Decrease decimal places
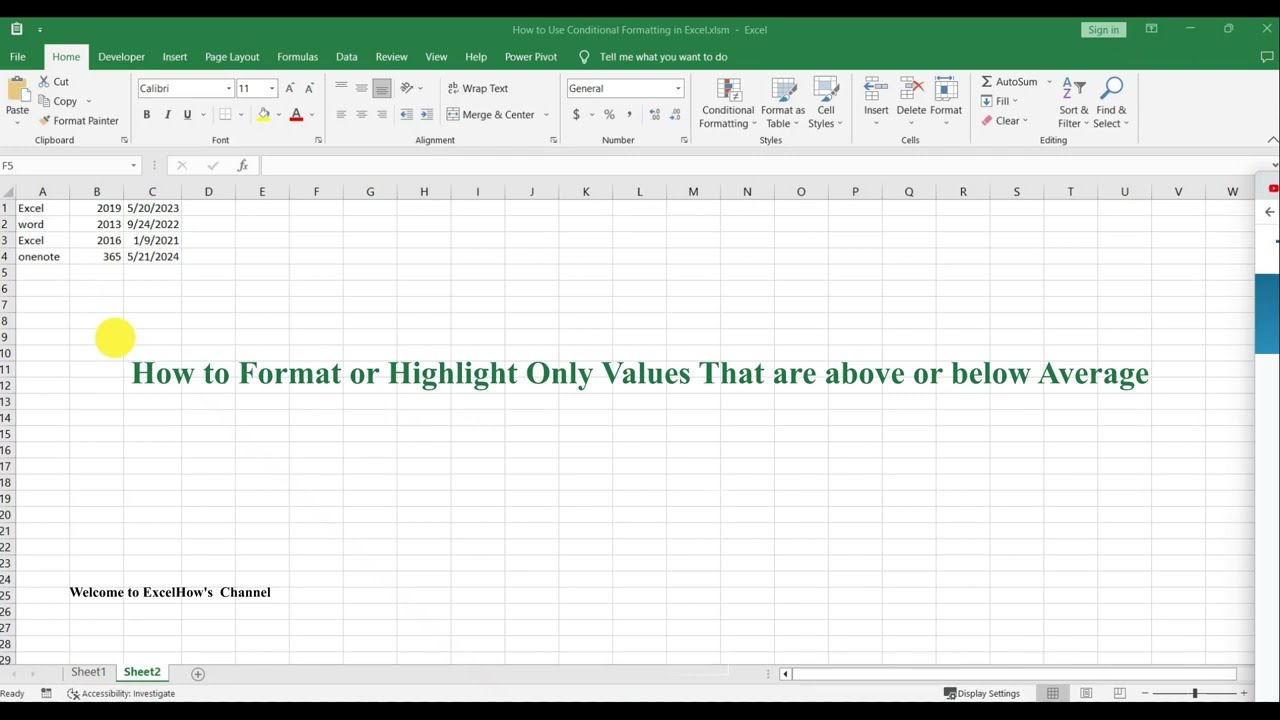Screen dimensions: 1280x720 675,115
